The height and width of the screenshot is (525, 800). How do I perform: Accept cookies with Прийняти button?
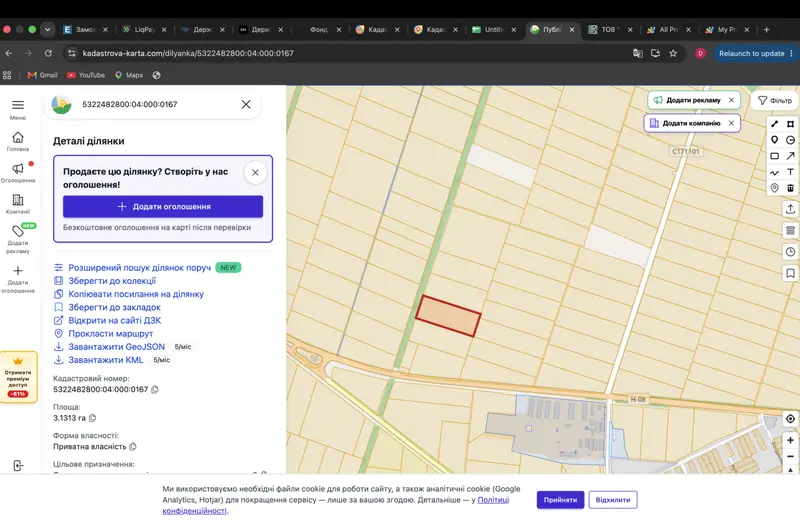pyautogui.click(x=560, y=499)
